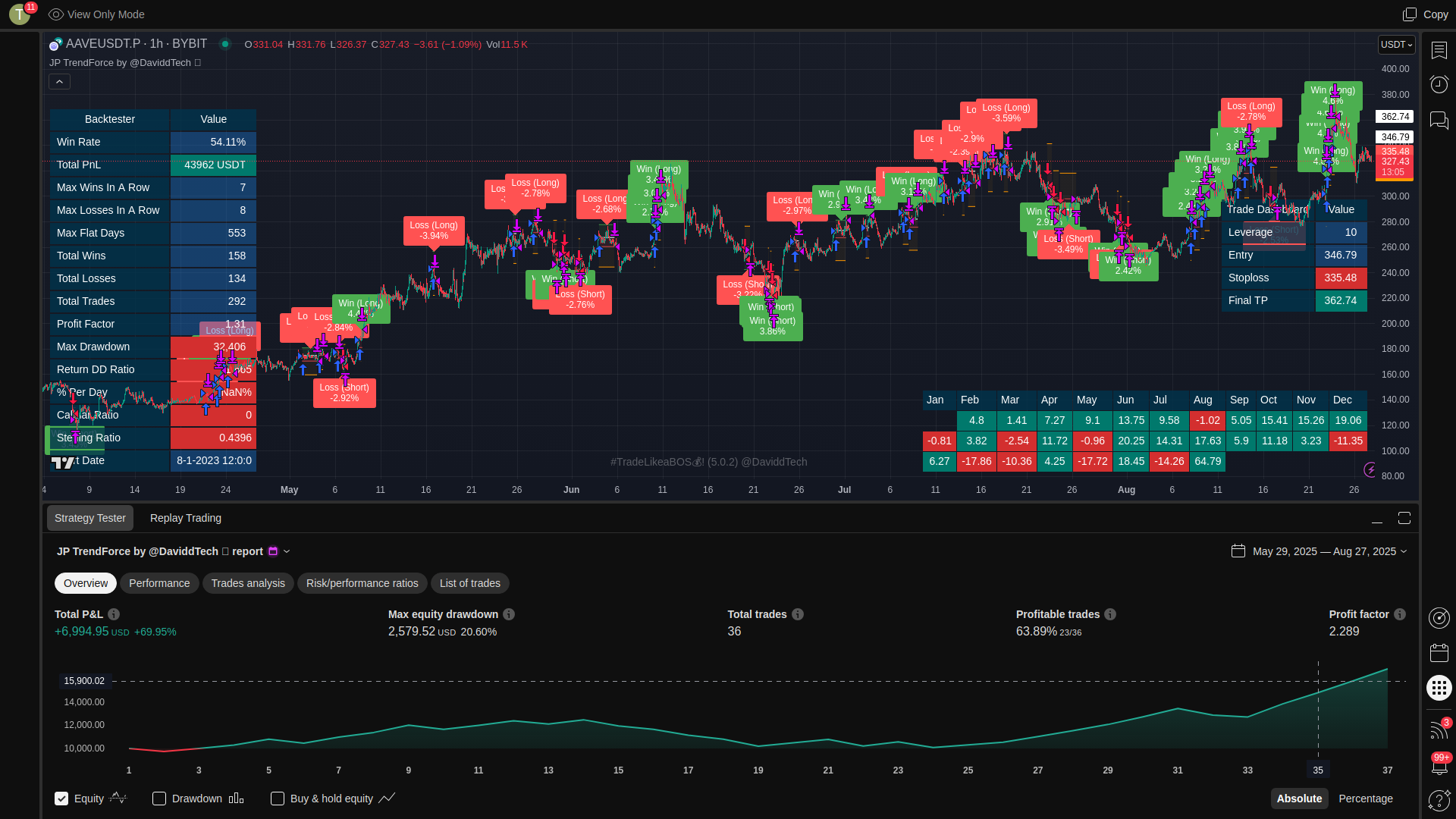Click Total Trades value 292
1456x819 pixels.
coord(213,301)
